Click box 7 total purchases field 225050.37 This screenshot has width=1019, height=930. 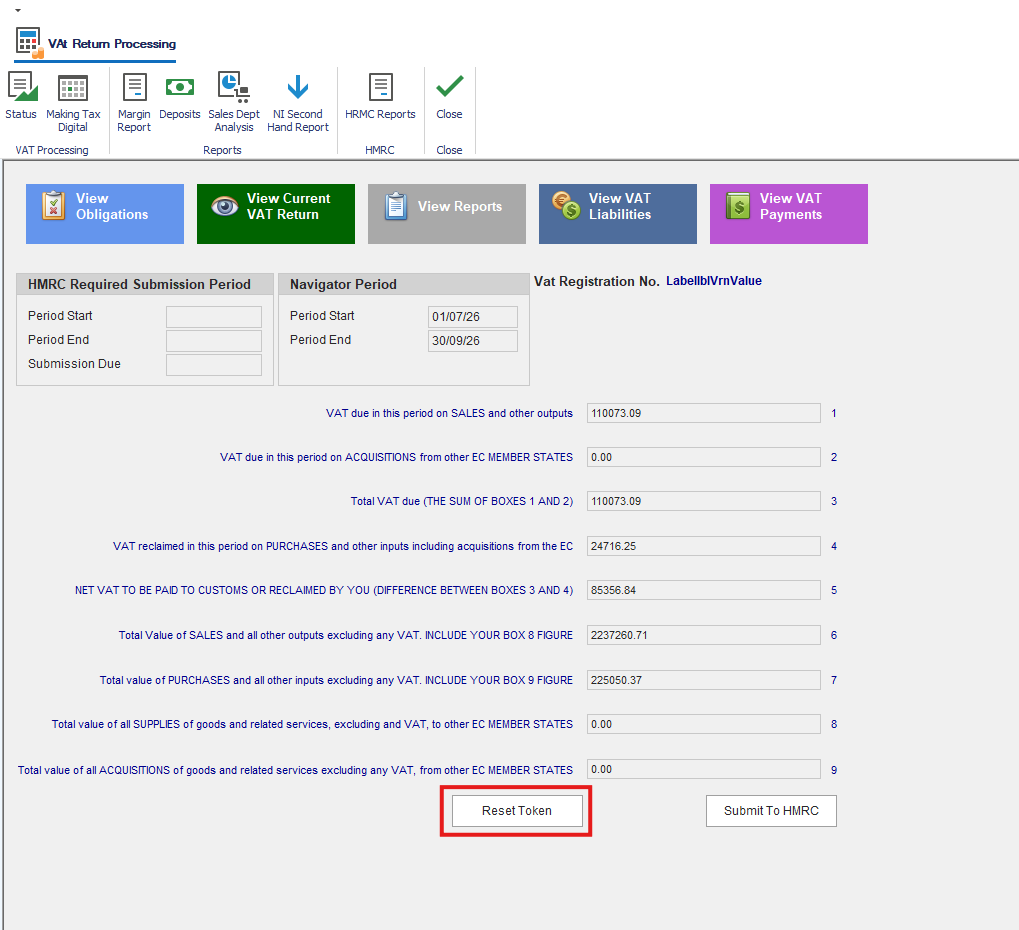[703, 680]
